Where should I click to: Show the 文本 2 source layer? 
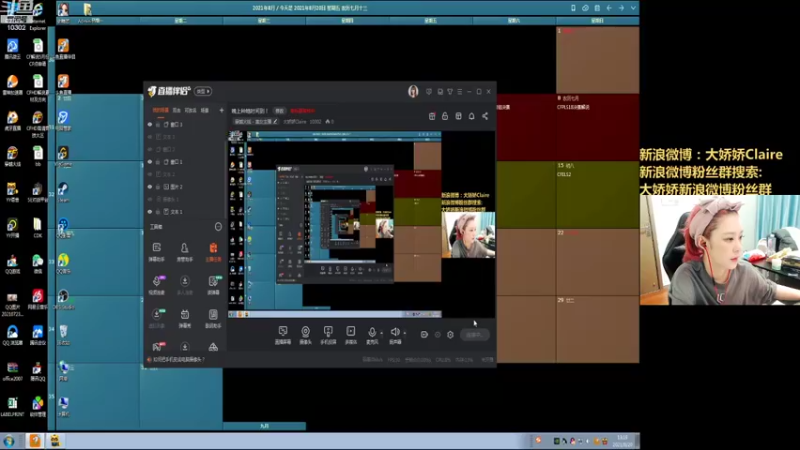pyautogui.click(x=150, y=174)
